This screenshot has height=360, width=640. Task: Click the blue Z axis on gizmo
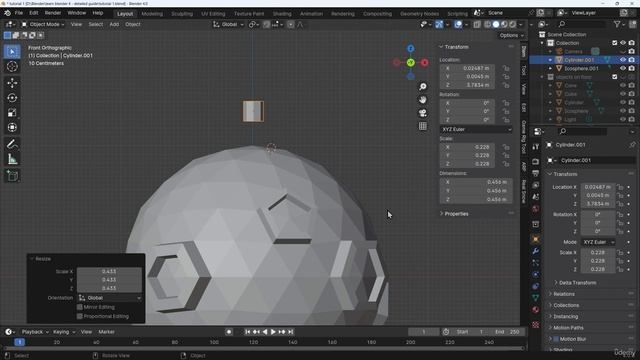click(x=411, y=49)
